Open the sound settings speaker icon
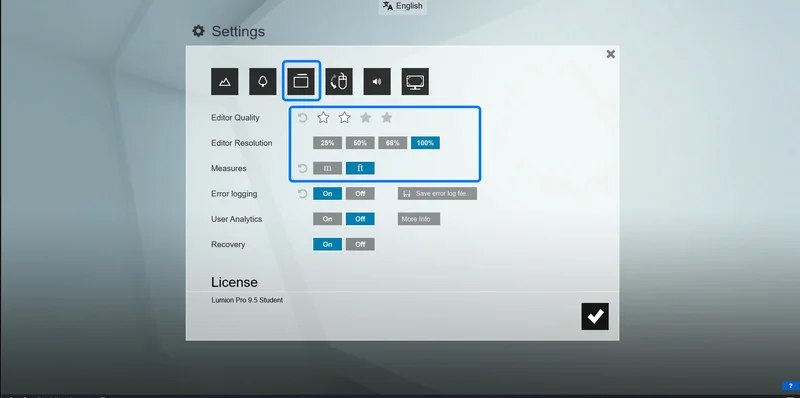The image size is (800, 398). pos(377,82)
